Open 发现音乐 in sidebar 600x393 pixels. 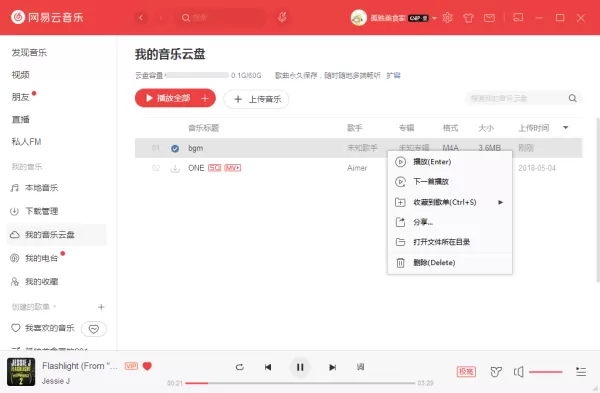(x=29, y=53)
